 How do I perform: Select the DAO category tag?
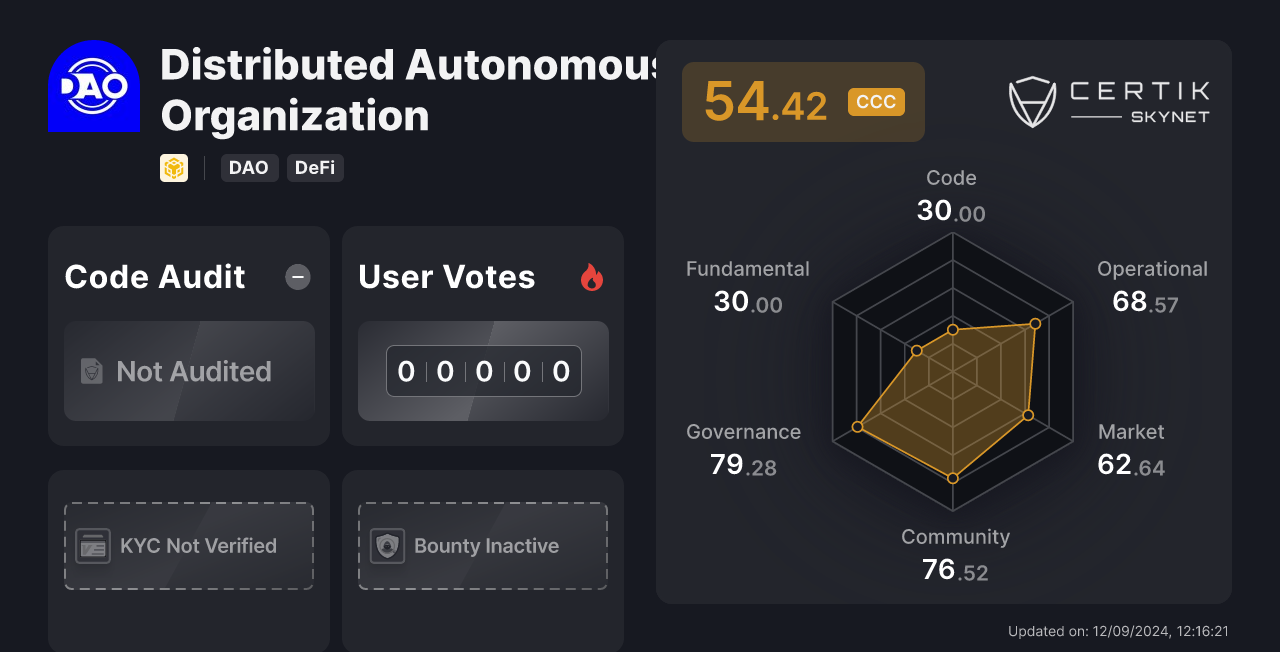click(249, 167)
